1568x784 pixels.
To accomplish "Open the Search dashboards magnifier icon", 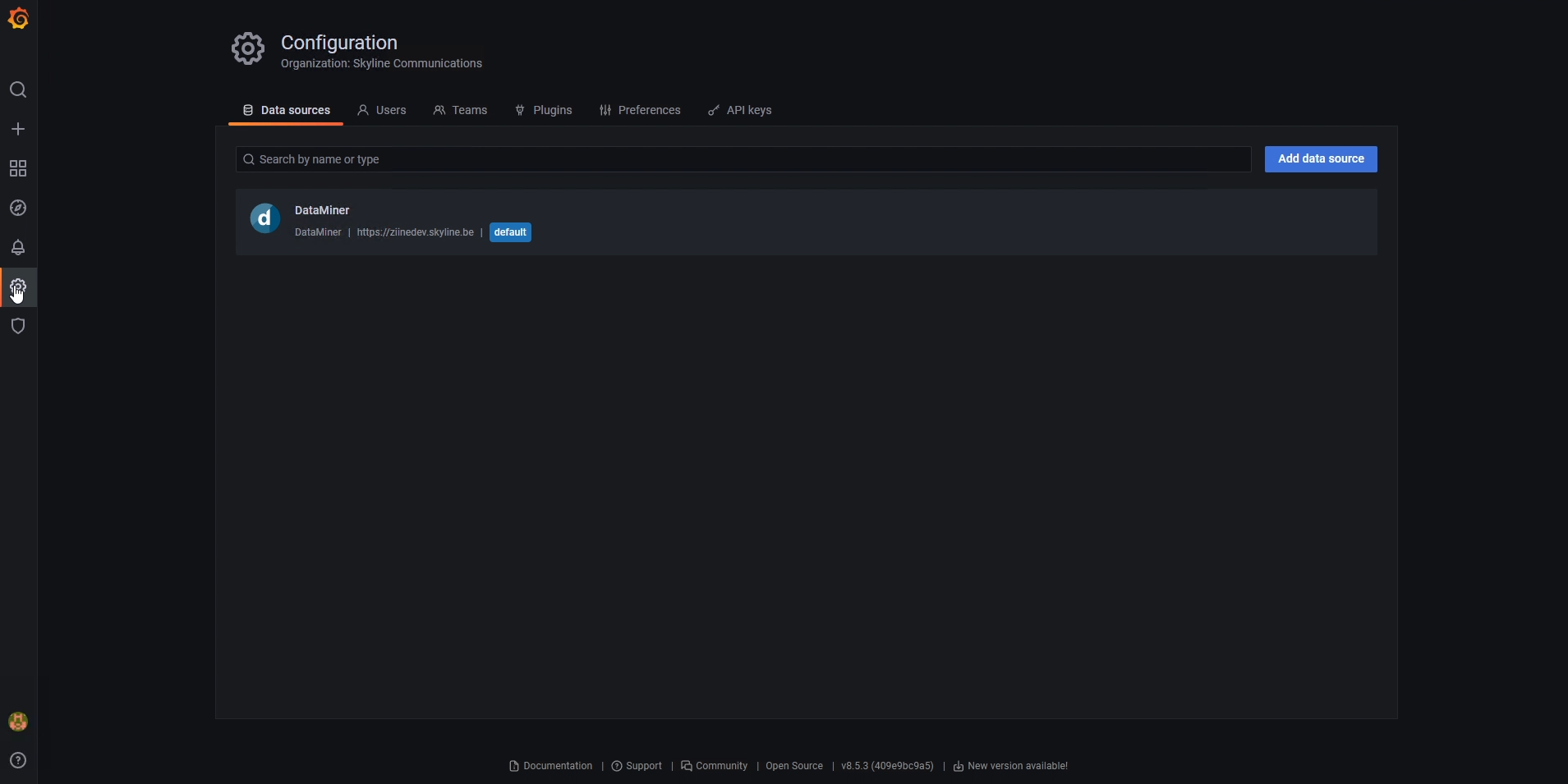I will point(18,89).
